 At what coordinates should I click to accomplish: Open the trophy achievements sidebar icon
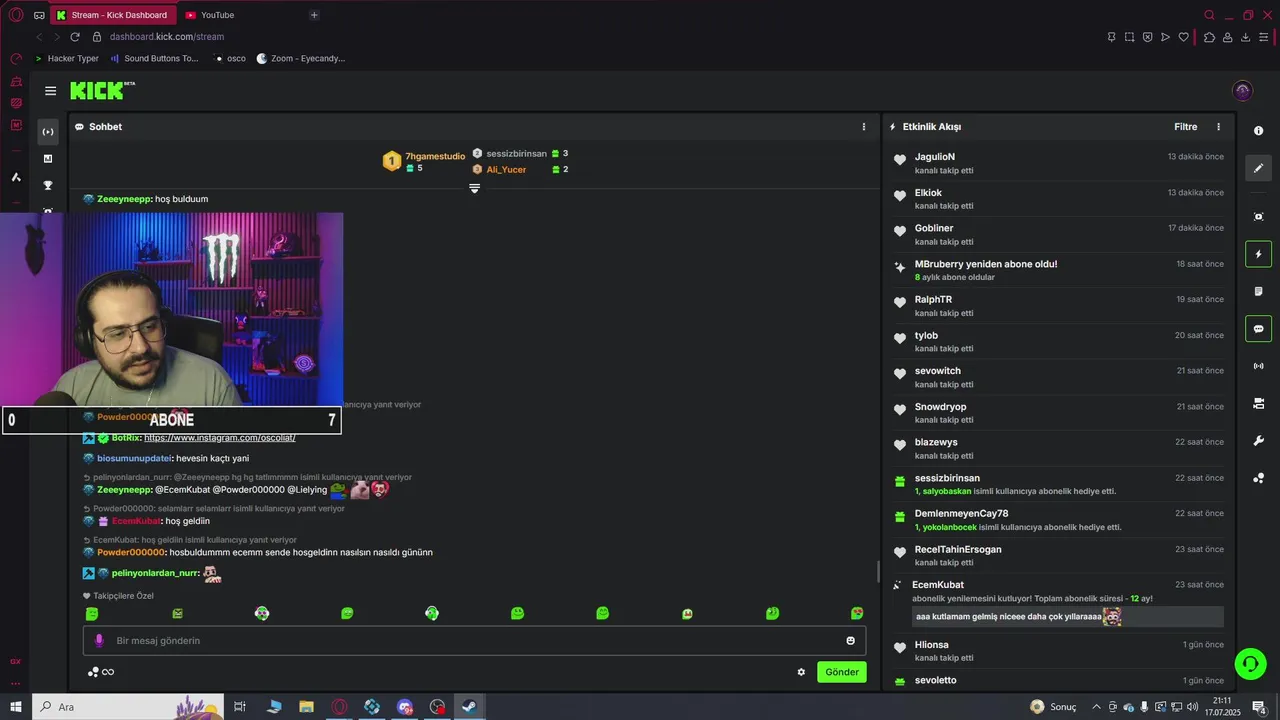47,185
